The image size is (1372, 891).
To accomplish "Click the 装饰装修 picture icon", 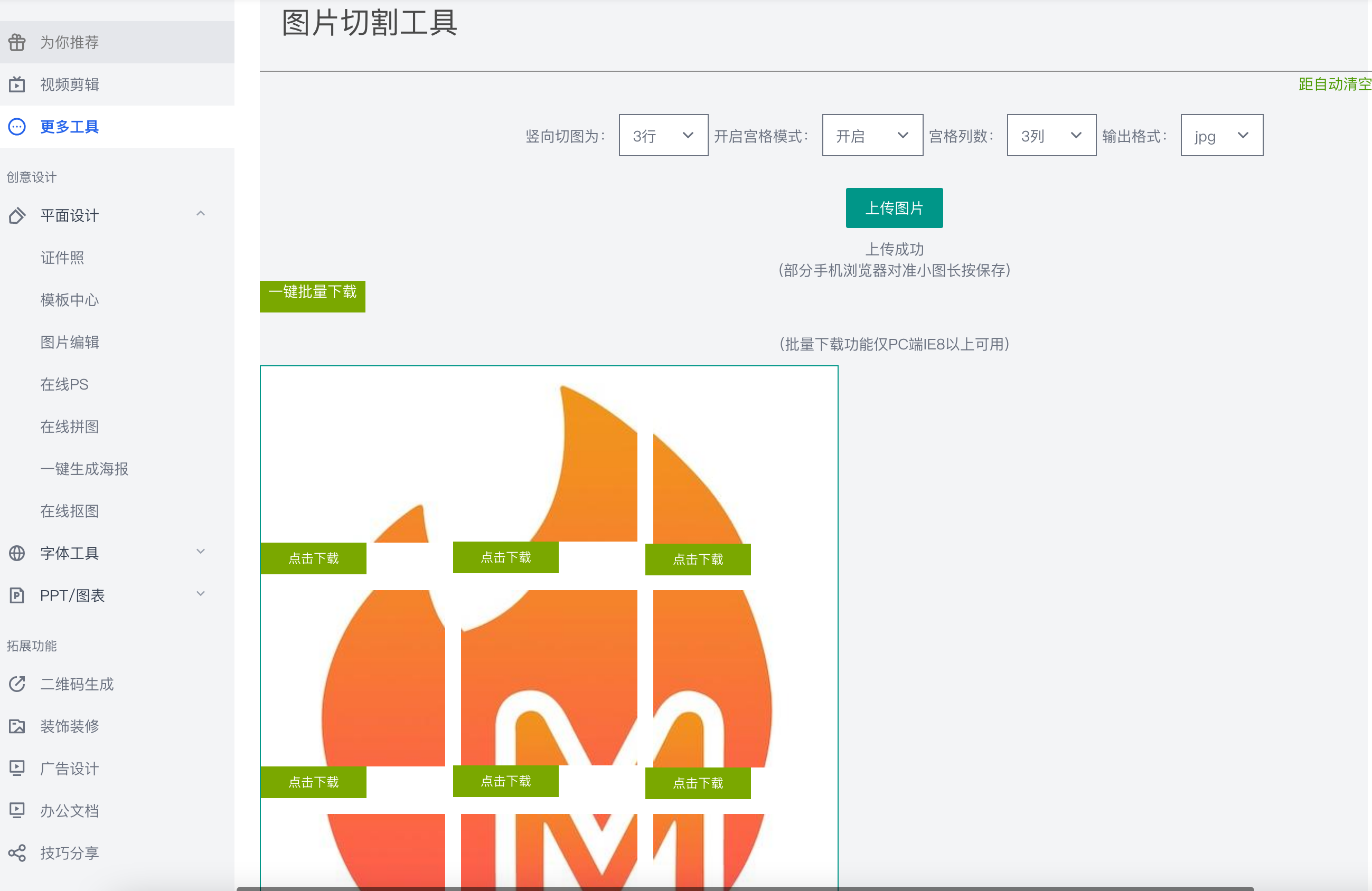I will pyautogui.click(x=17, y=726).
